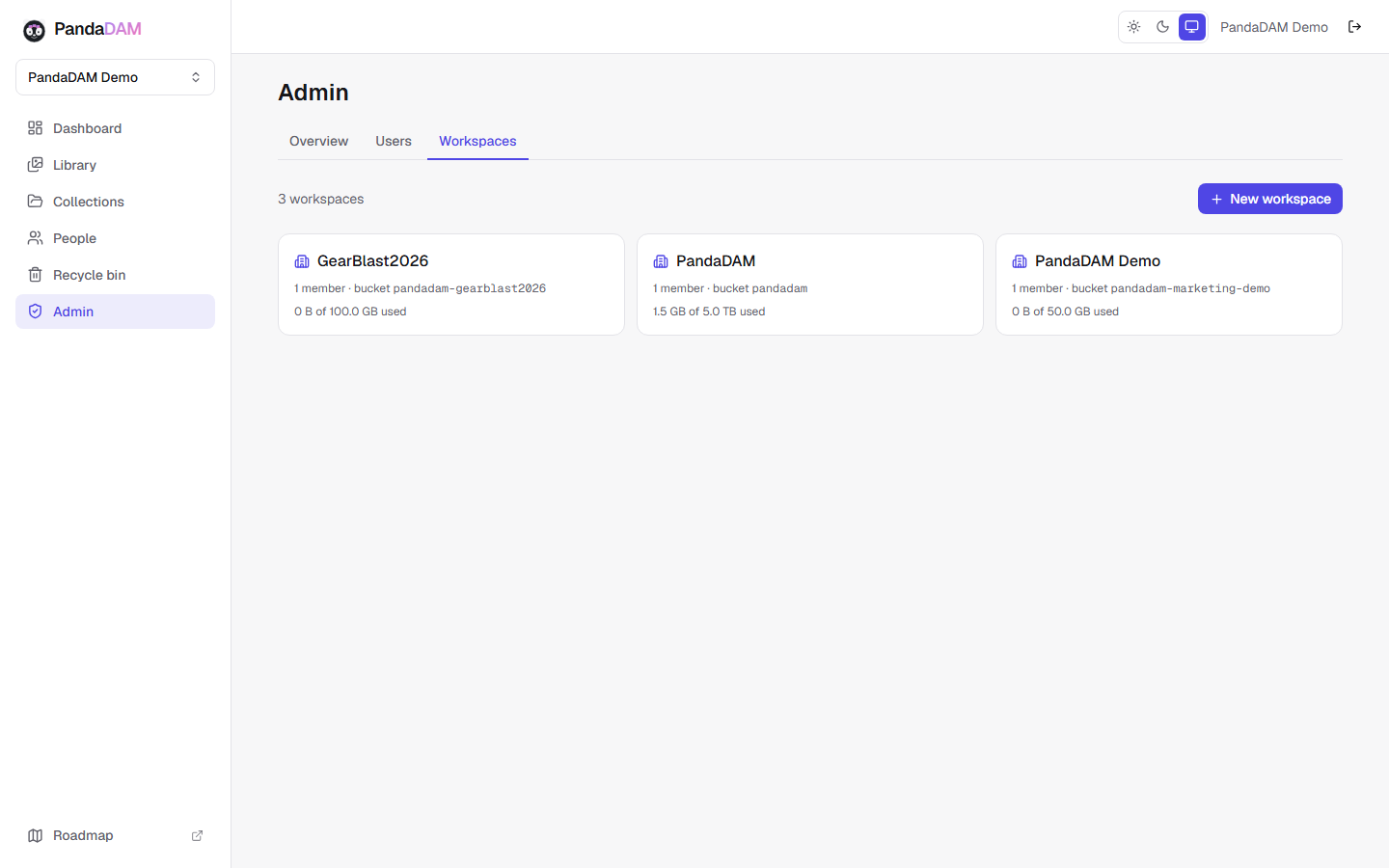
Task: Open Library in sidebar
Action: pos(115,165)
